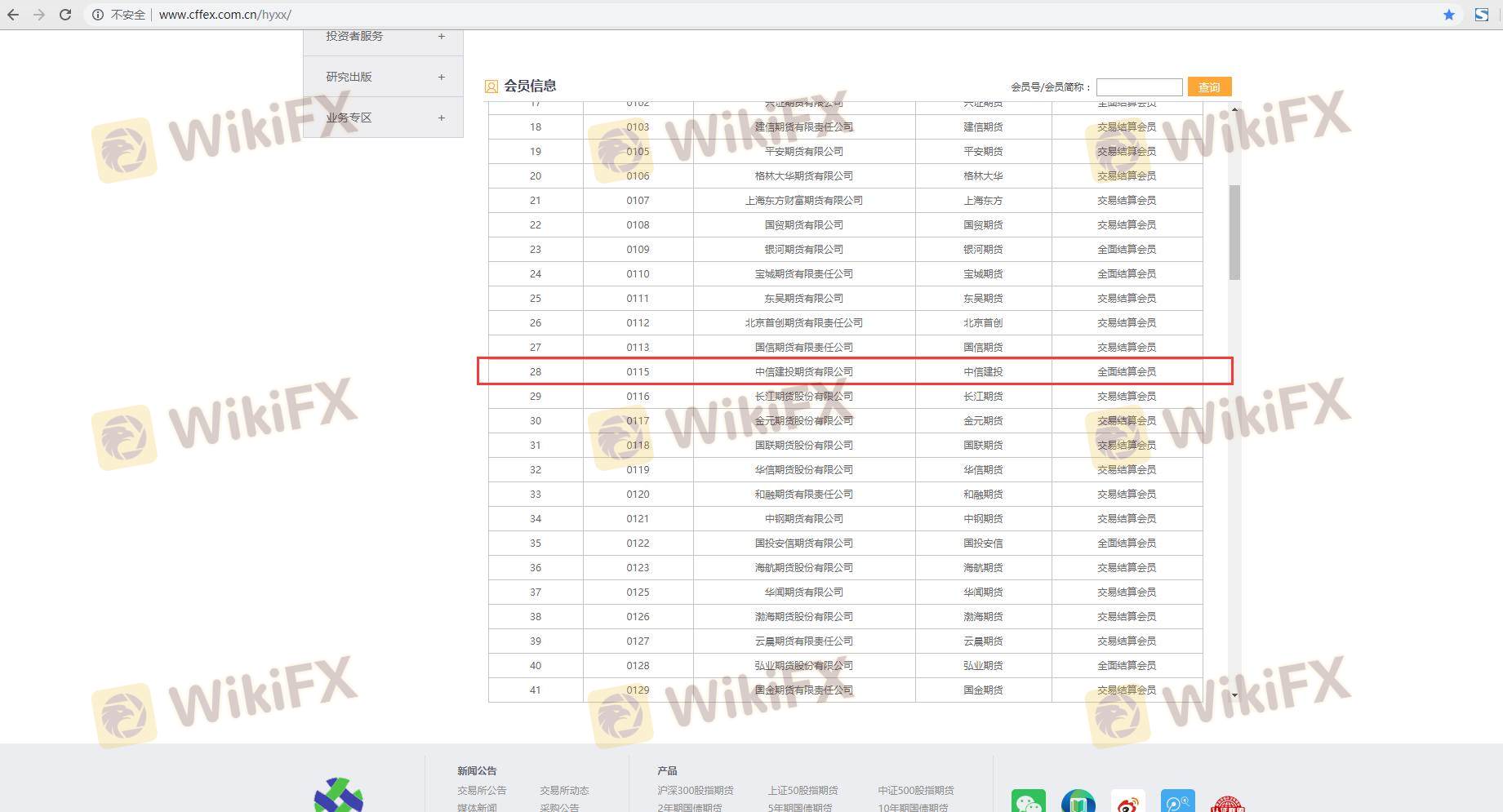Open the Weibo icon in footer
This screenshot has width=1503, height=812.
click(x=1127, y=802)
